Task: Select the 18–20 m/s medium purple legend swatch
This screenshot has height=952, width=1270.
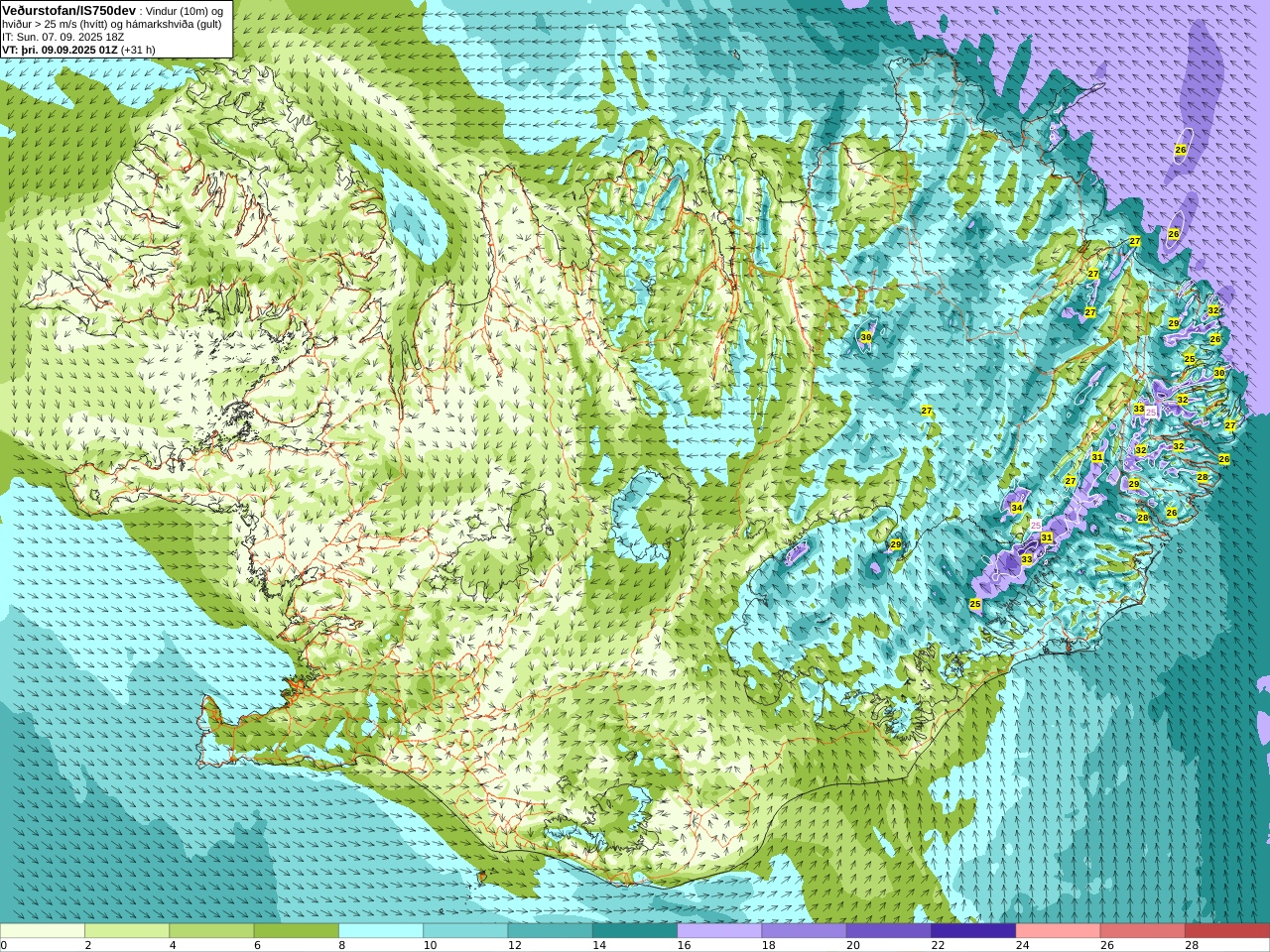Action: click(804, 931)
